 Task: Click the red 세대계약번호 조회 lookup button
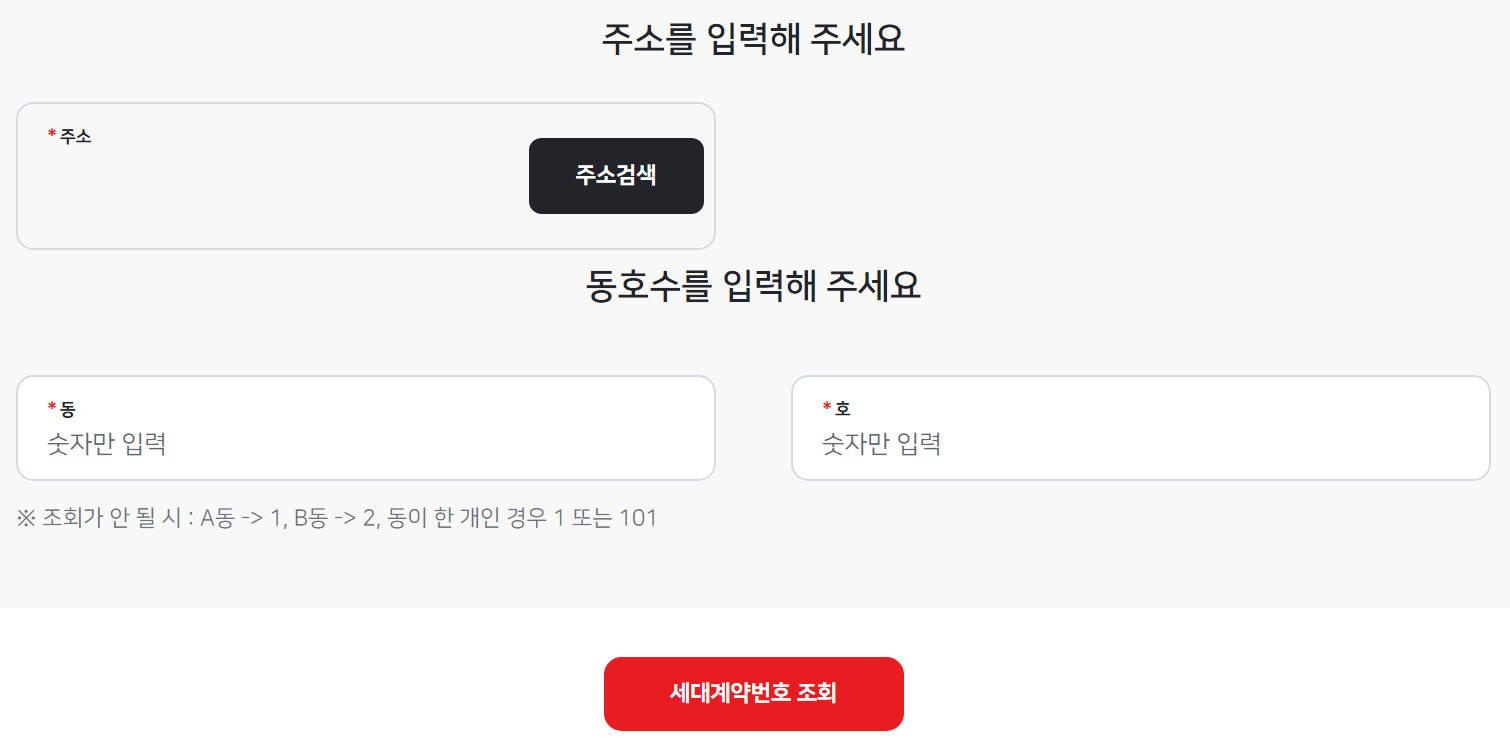(x=753, y=693)
